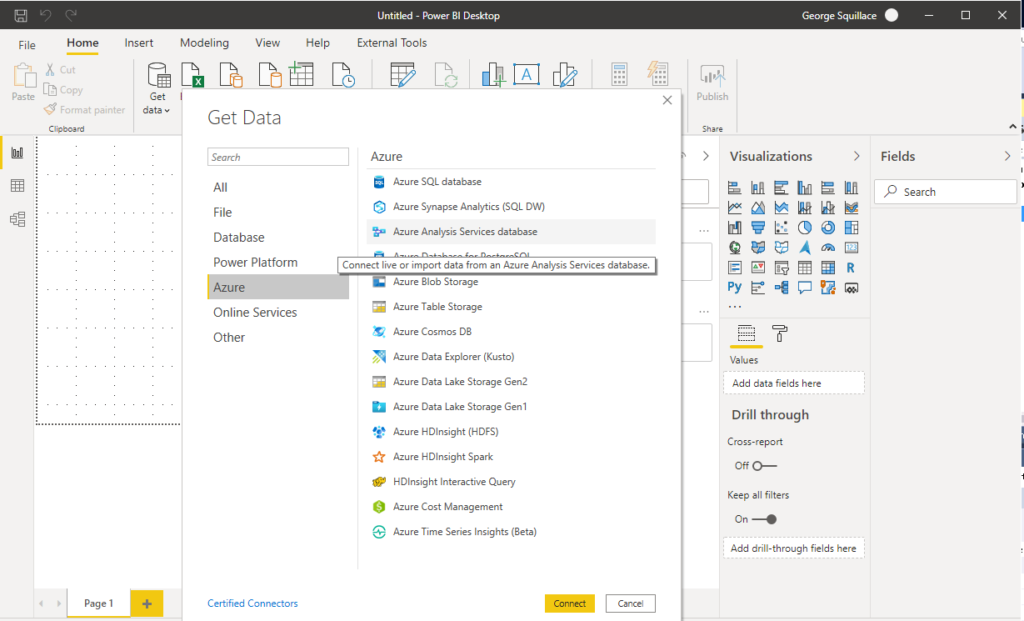Open the External Tools ribbon tab
Image resolution: width=1024 pixels, height=621 pixels.
(391, 43)
